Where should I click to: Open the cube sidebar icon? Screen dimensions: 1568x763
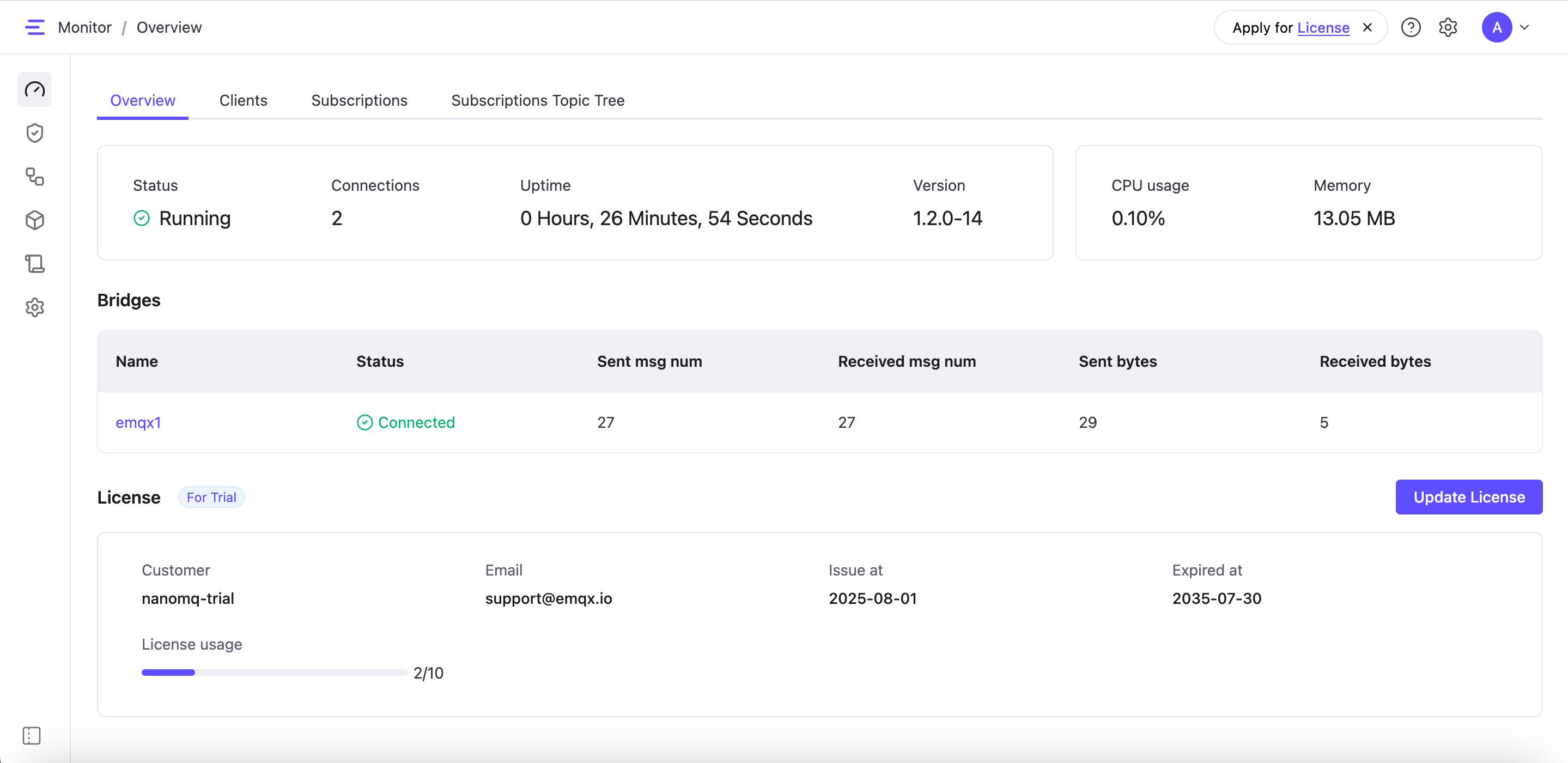[35, 220]
